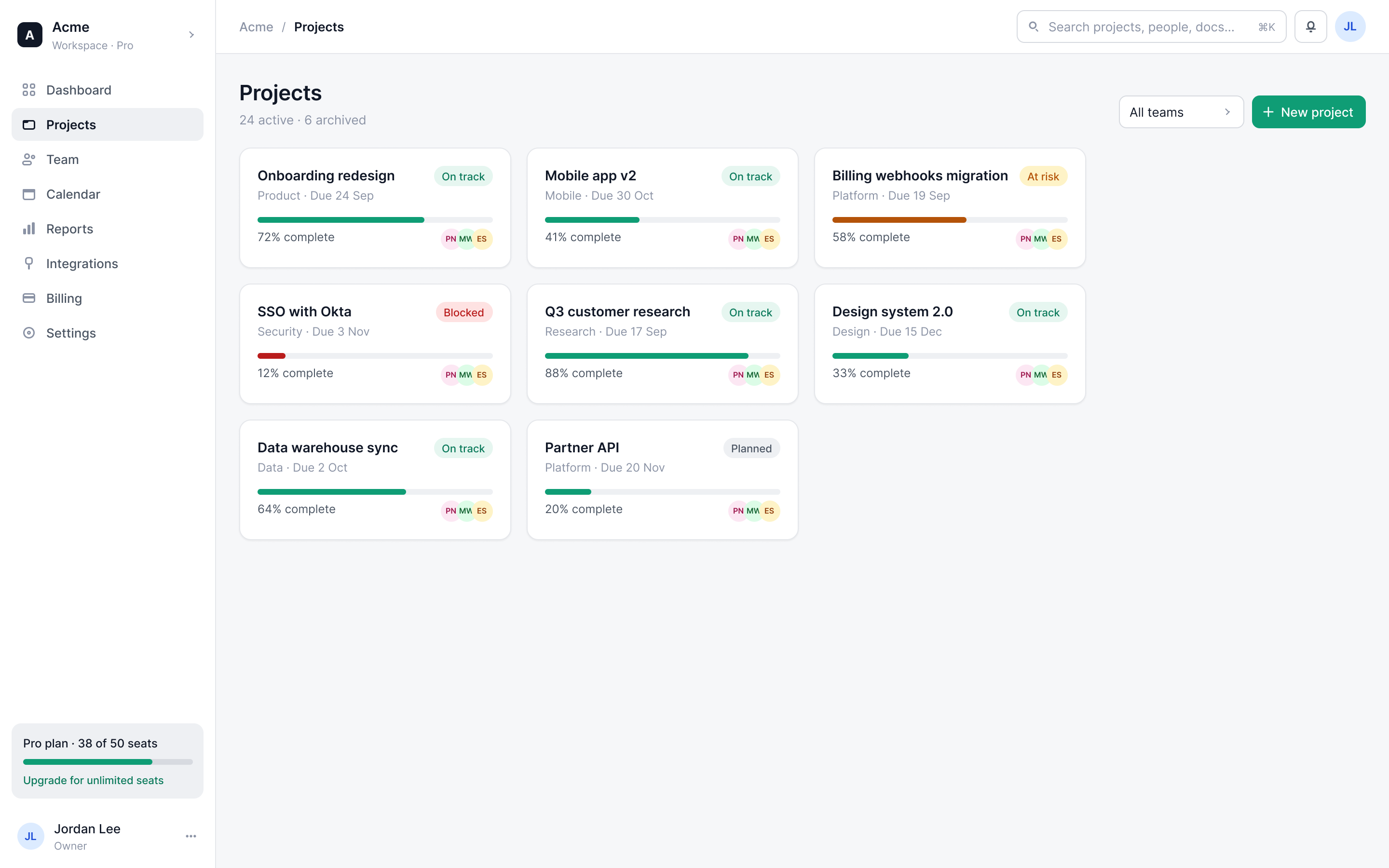Click the 24 active · 6 archived subtitle
This screenshot has height=868, width=1389.
302,120
